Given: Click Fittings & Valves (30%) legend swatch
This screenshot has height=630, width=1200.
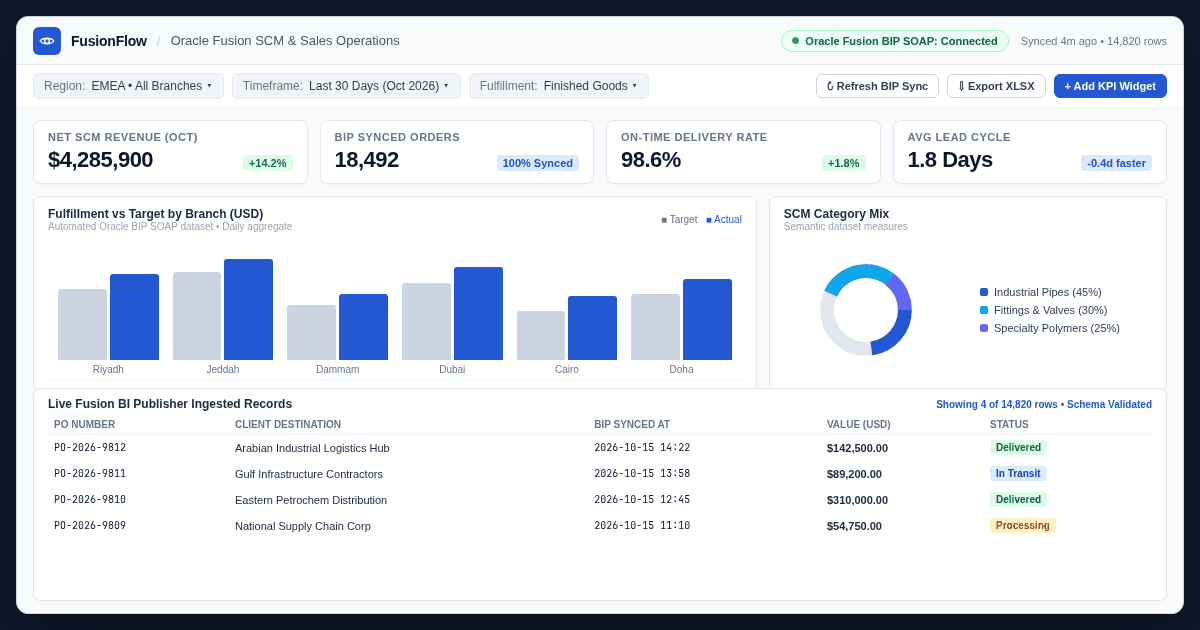Looking at the screenshot, I should point(984,310).
